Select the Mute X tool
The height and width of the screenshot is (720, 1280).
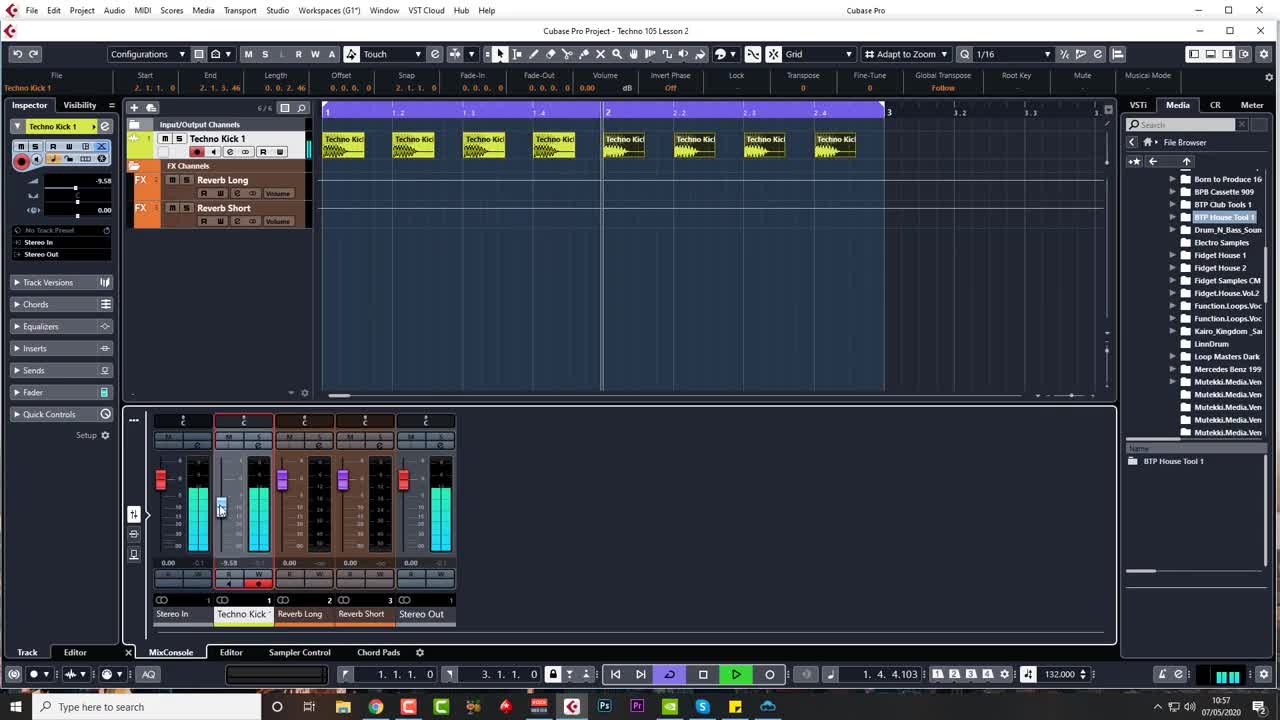[600, 54]
